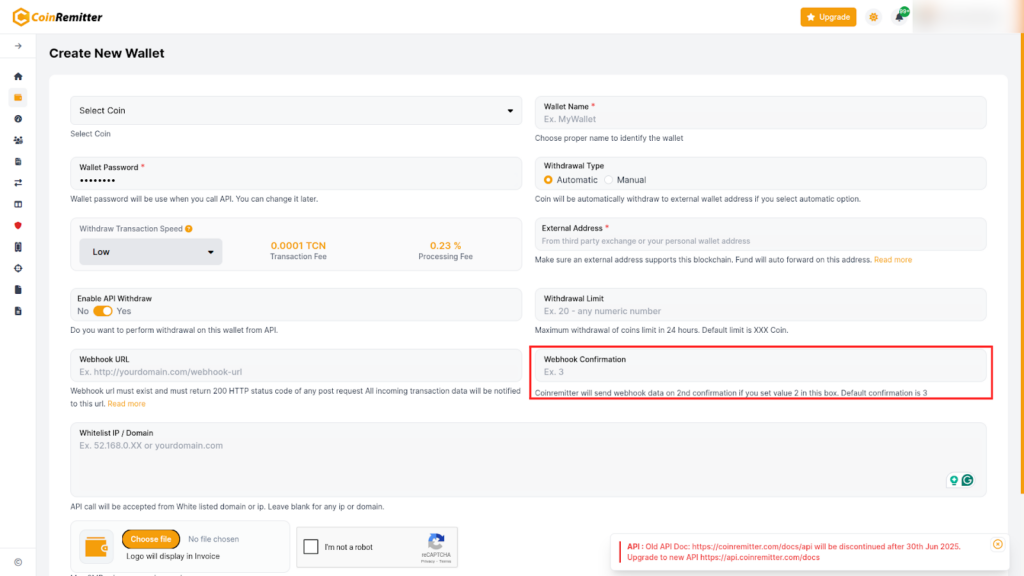
Task: Click the Home icon in the sidebar
Action: (18, 76)
